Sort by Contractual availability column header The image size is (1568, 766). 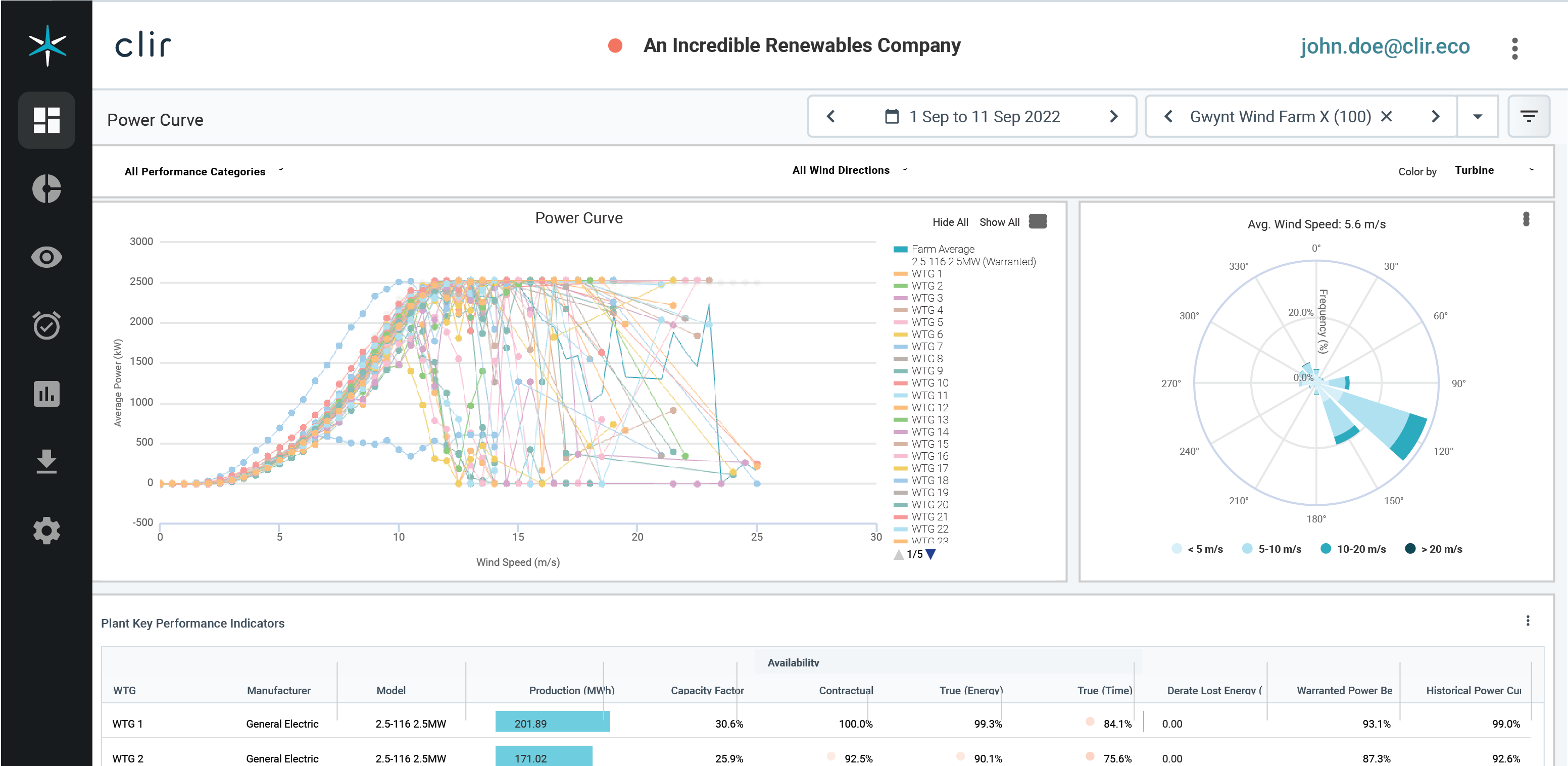point(846,690)
